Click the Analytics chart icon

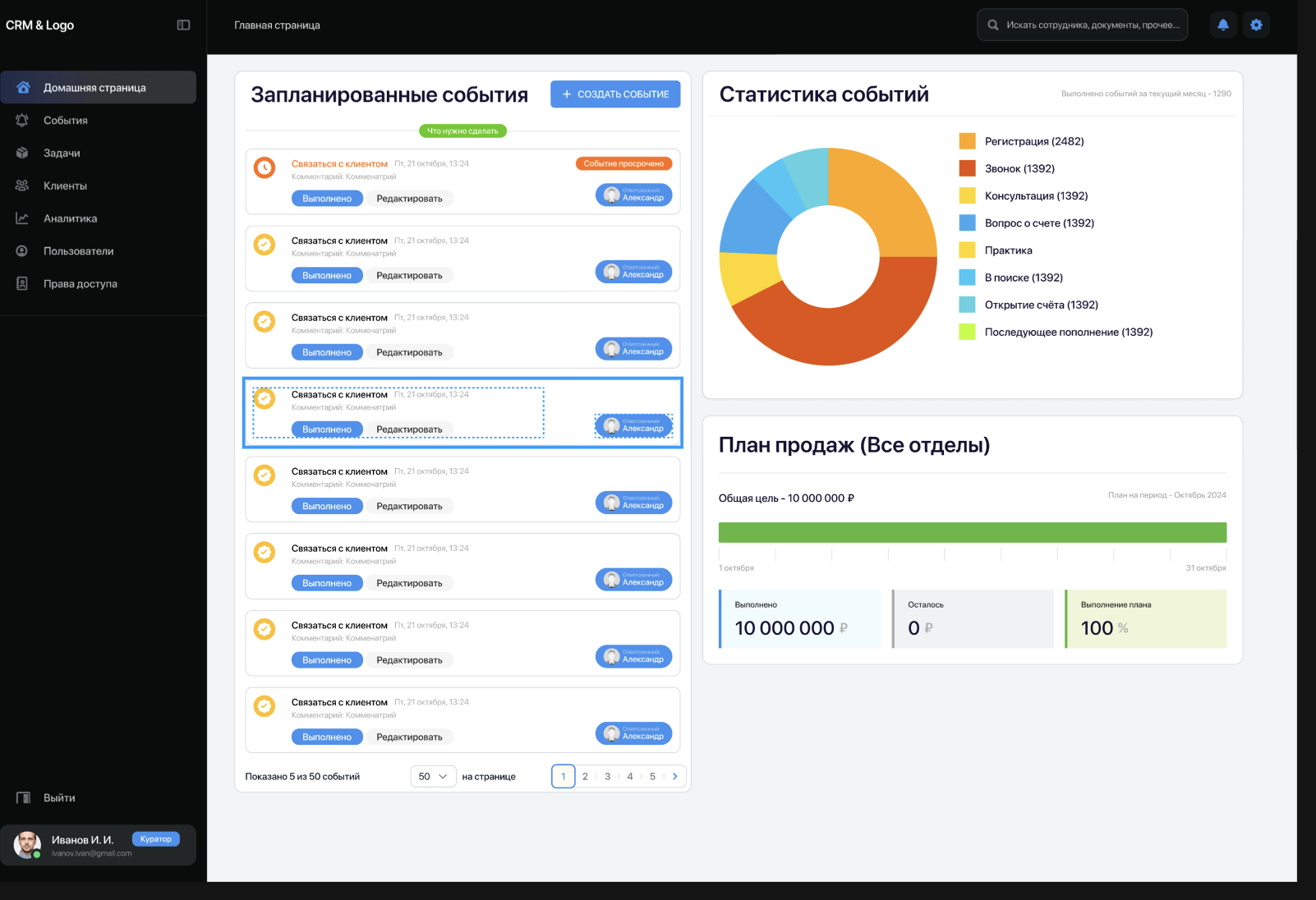(22, 218)
